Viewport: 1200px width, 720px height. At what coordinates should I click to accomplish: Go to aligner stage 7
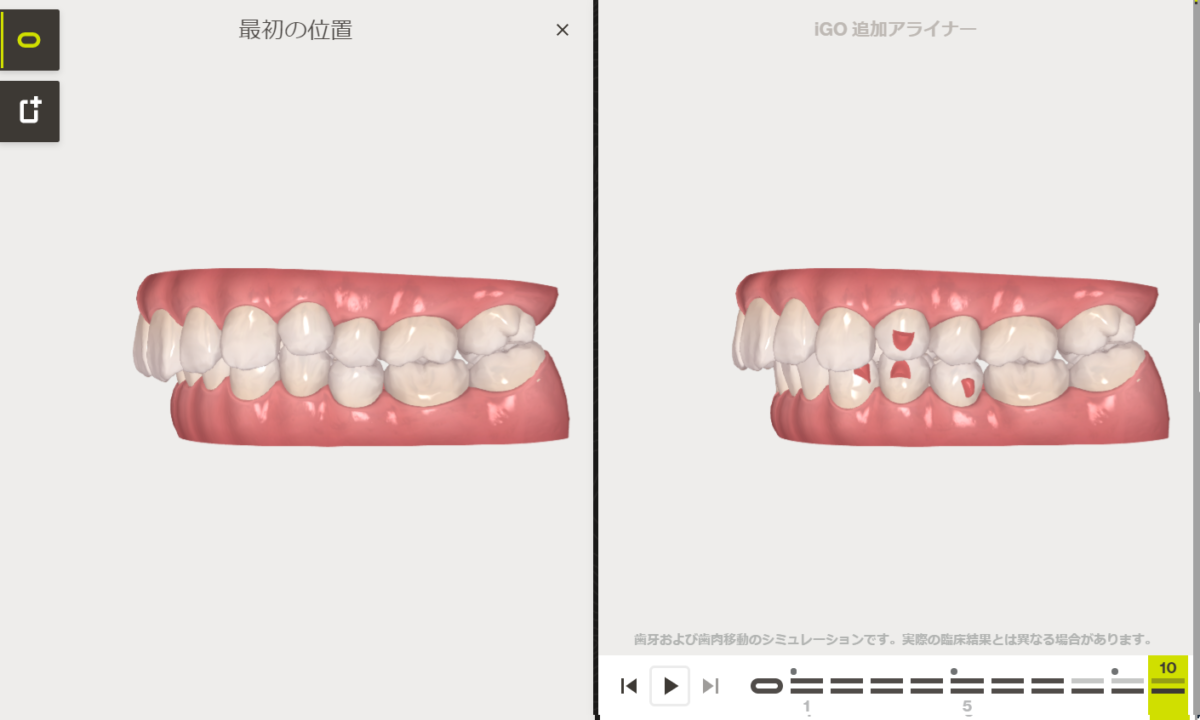pos(1047,686)
